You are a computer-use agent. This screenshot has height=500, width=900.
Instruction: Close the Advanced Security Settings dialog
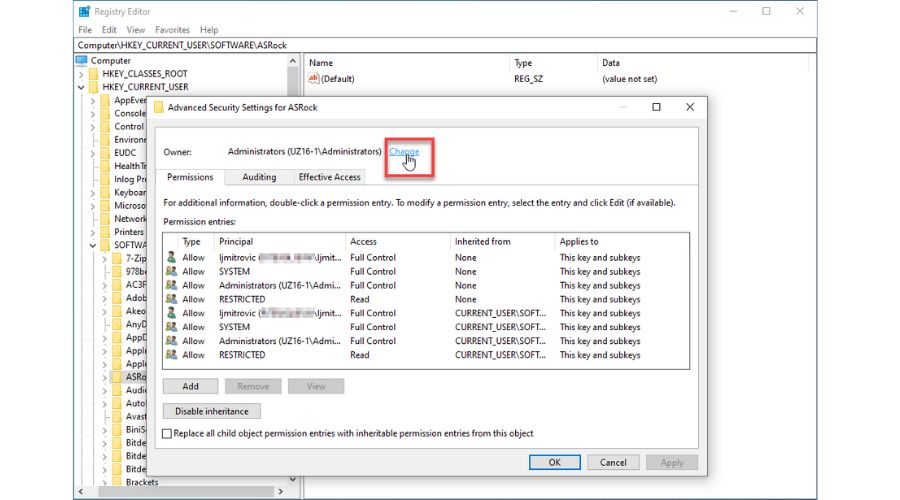coord(690,107)
